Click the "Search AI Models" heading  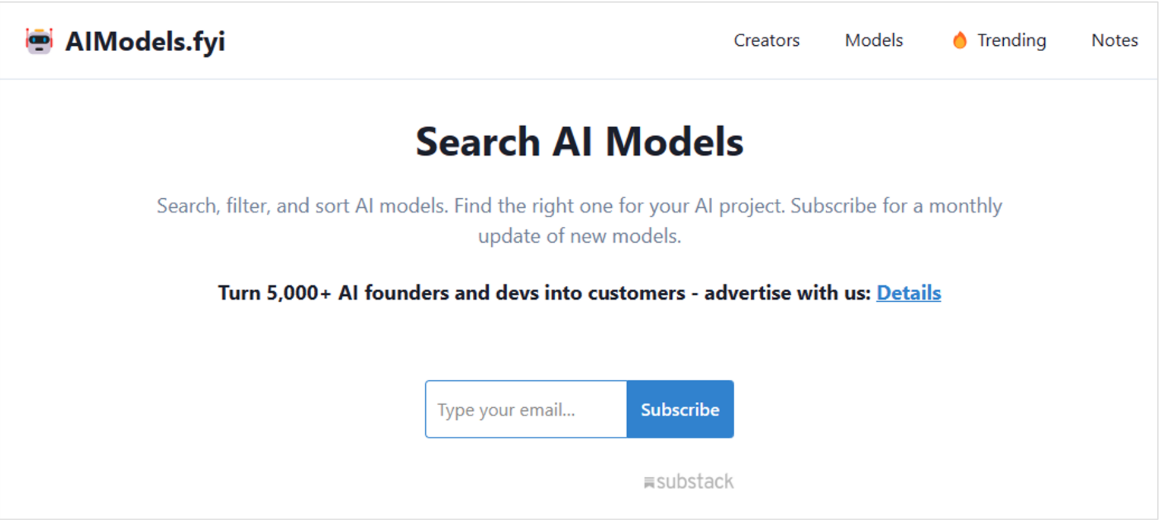[x=579, y=142]
